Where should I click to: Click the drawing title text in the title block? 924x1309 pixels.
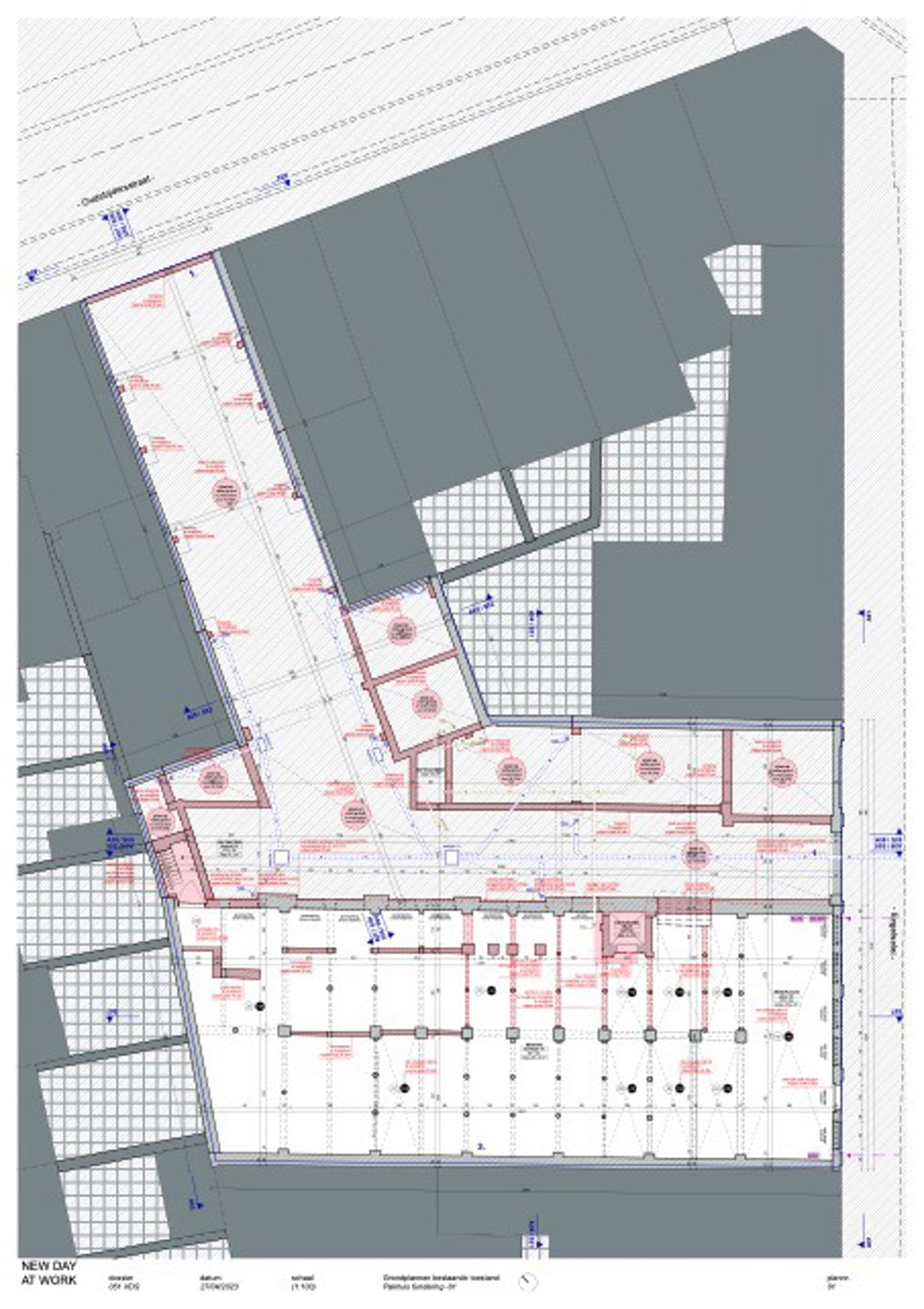pos(441,1282)
